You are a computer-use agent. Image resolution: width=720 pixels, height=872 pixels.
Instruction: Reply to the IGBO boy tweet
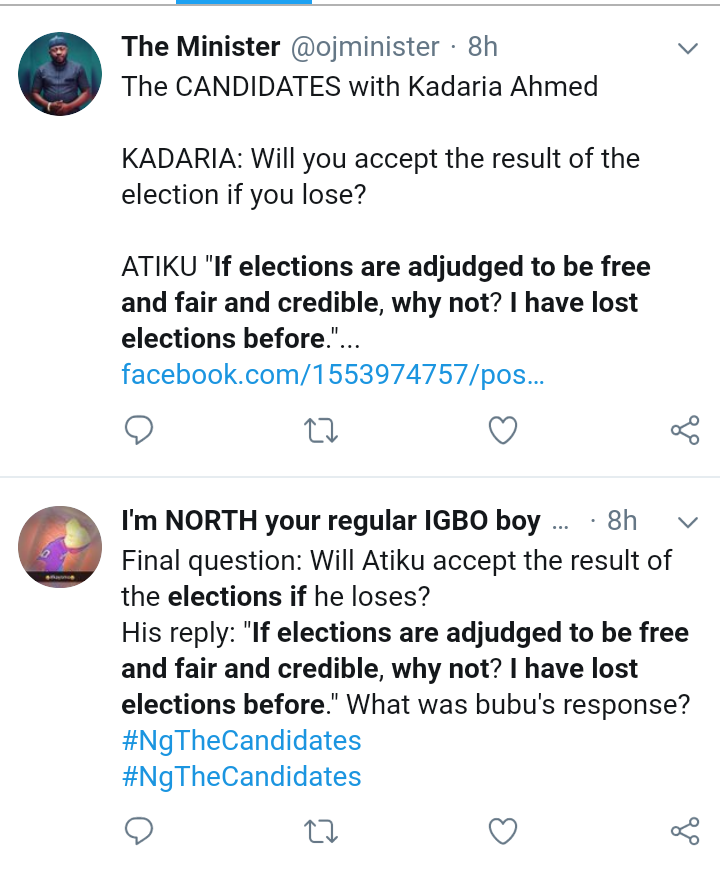139,830
